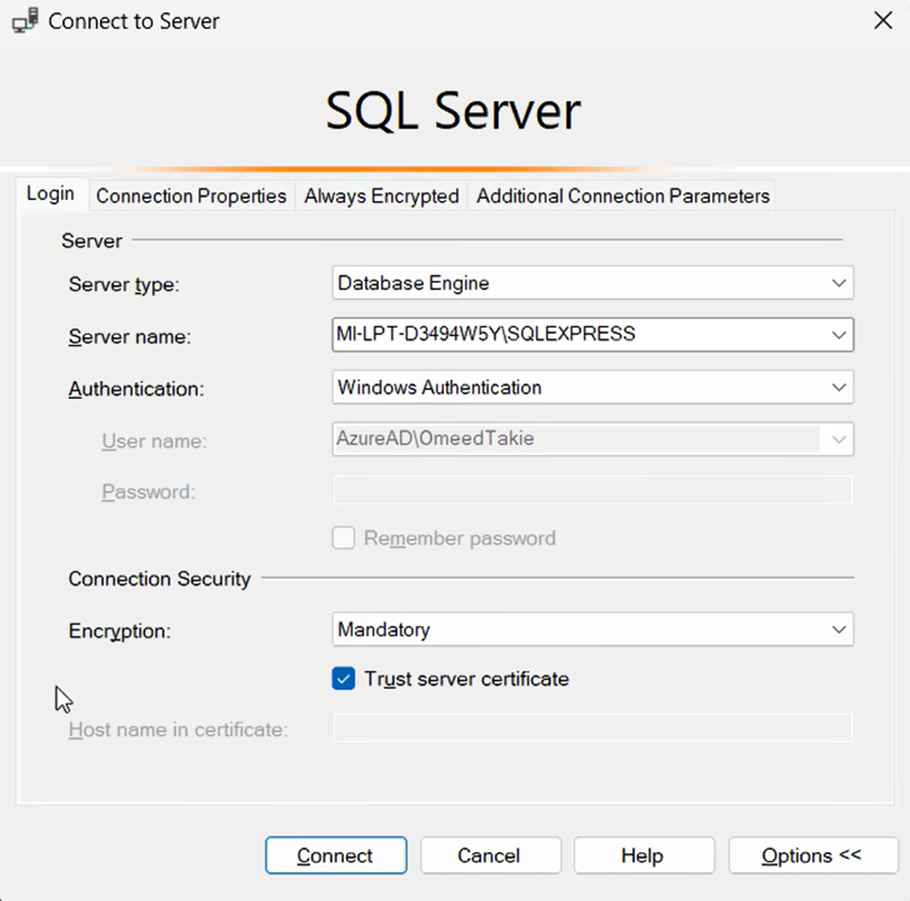Click the Authentication label
This screenshot has width=910, height=901.
[x=136, y=388]
